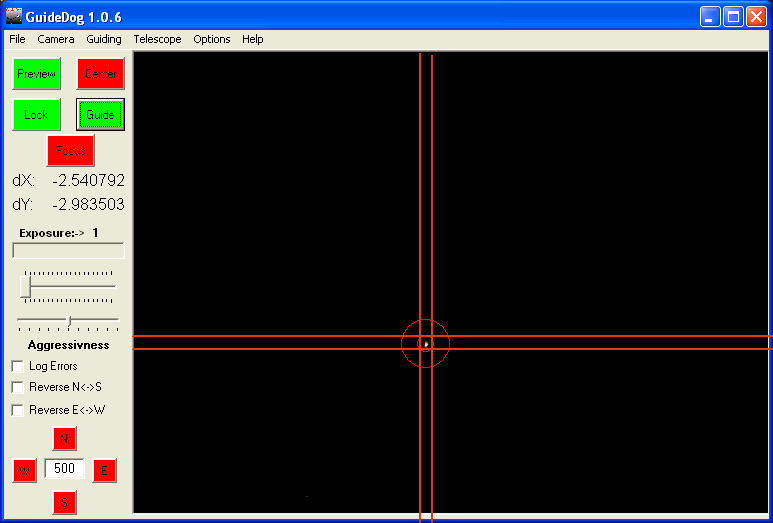Image resolution: width=773 pixels, height=523 pixels.
Task: Enable the Log Errors checkbox
Action: point(17,366)
